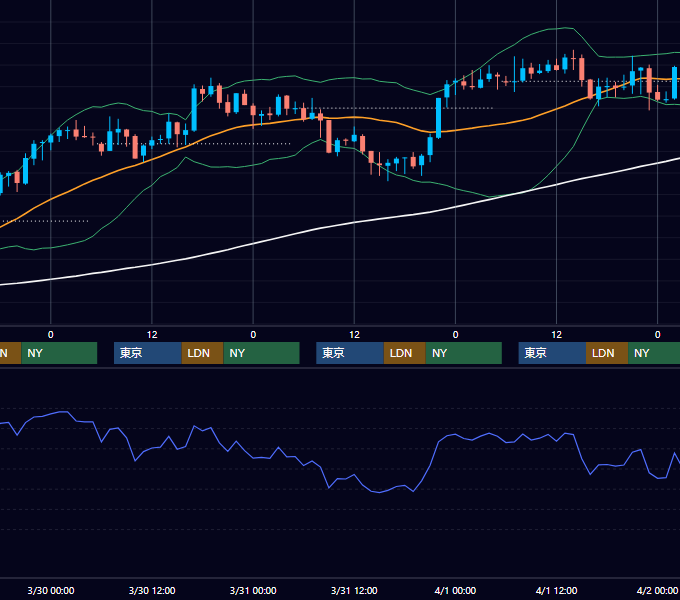Click hour label 0 above 4/1 00:00
Screen dimensions: 680x600
(455, 335)
